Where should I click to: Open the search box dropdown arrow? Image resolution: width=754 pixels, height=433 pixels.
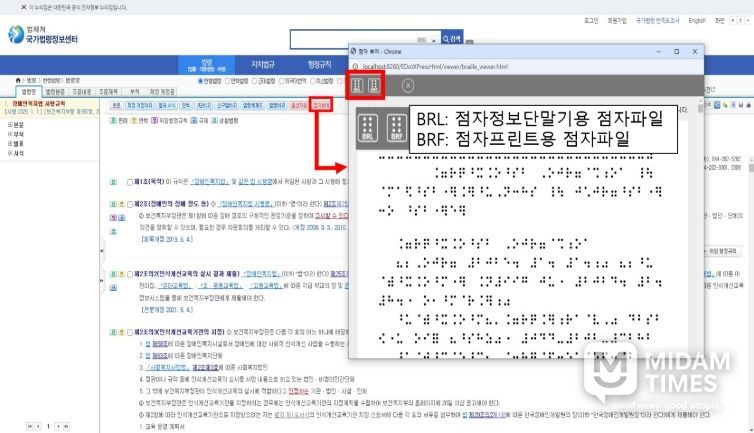click(x=434, y=40)
